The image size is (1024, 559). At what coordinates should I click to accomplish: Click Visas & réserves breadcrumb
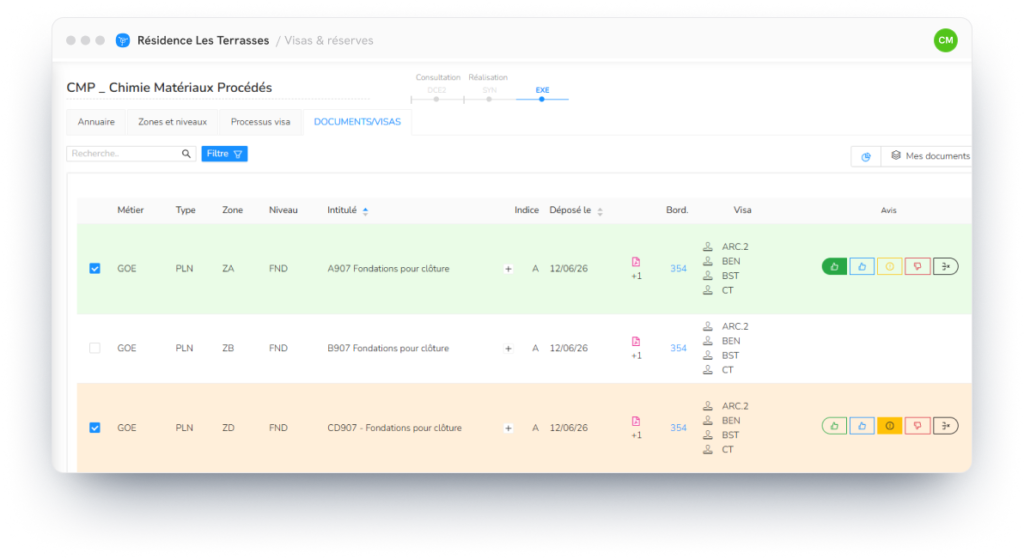pos(328,40)
